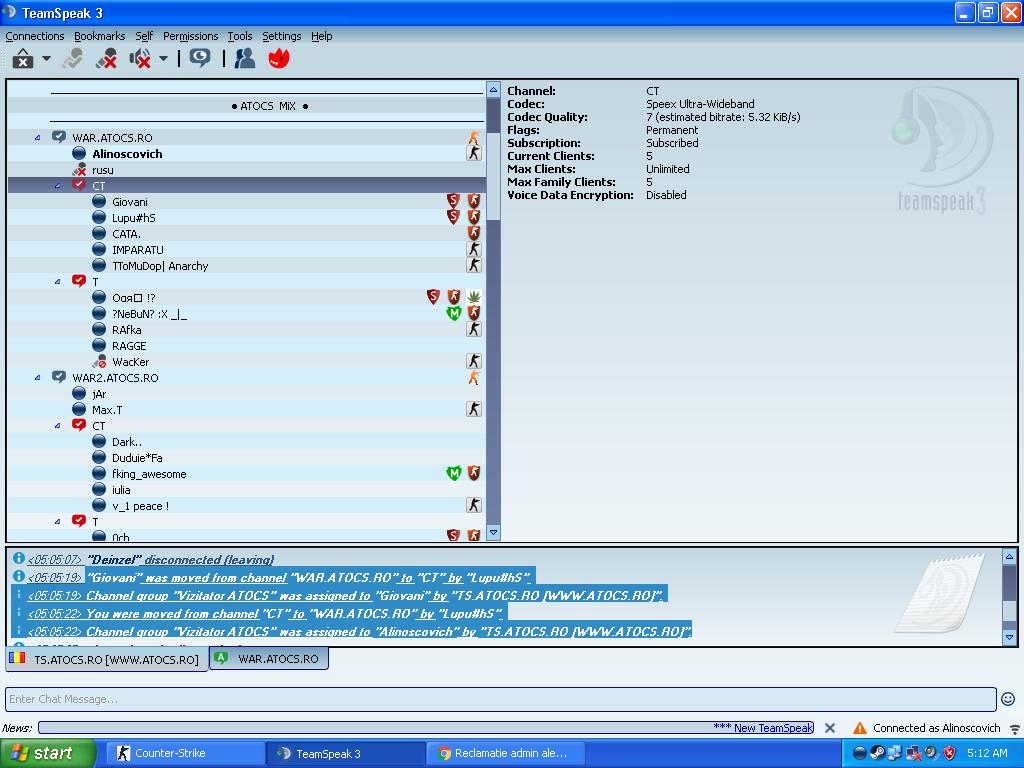
Task: Focus the Enter Chat Message field
Action: (x=500, y=699)
